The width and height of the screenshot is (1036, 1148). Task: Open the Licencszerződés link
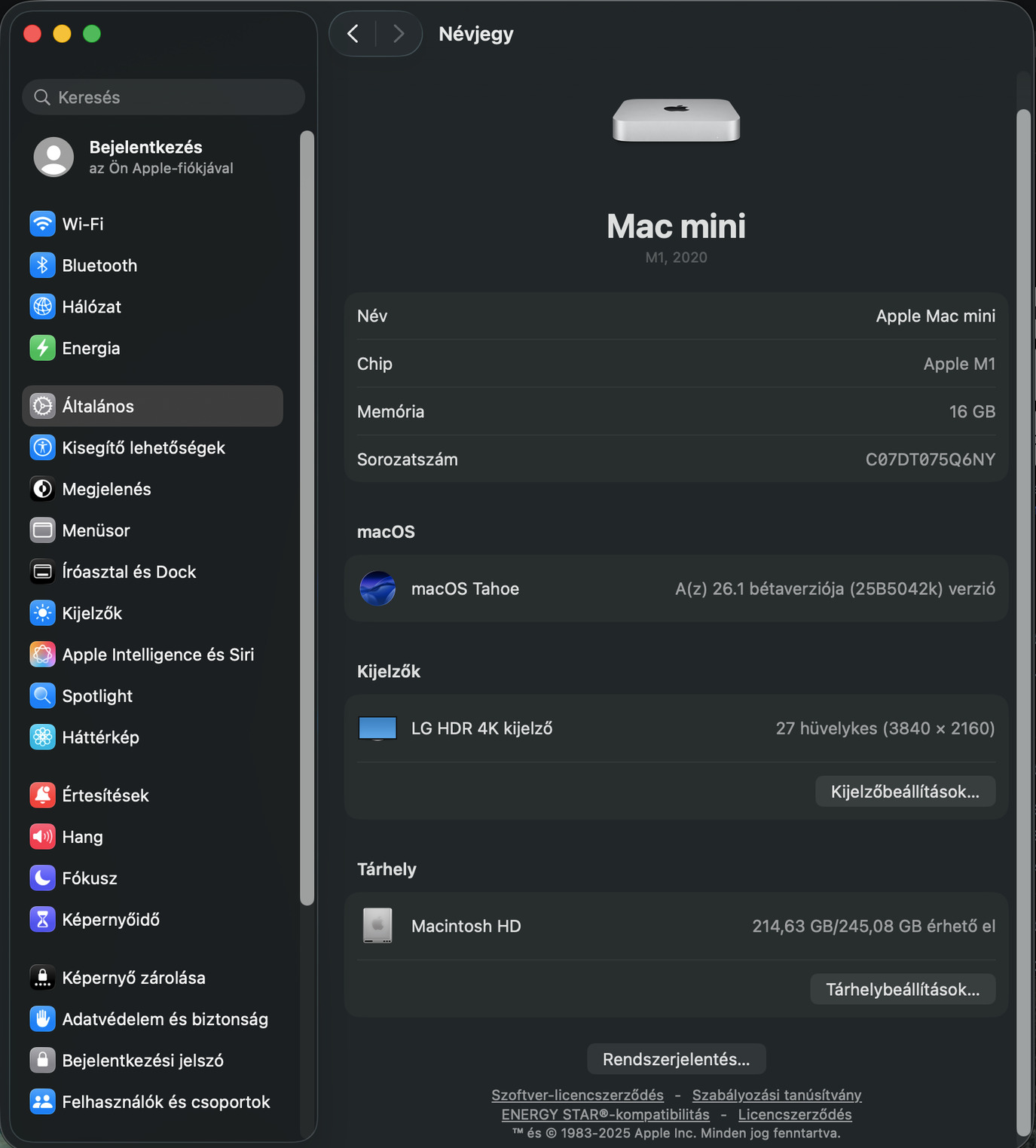coord(795,1114)
